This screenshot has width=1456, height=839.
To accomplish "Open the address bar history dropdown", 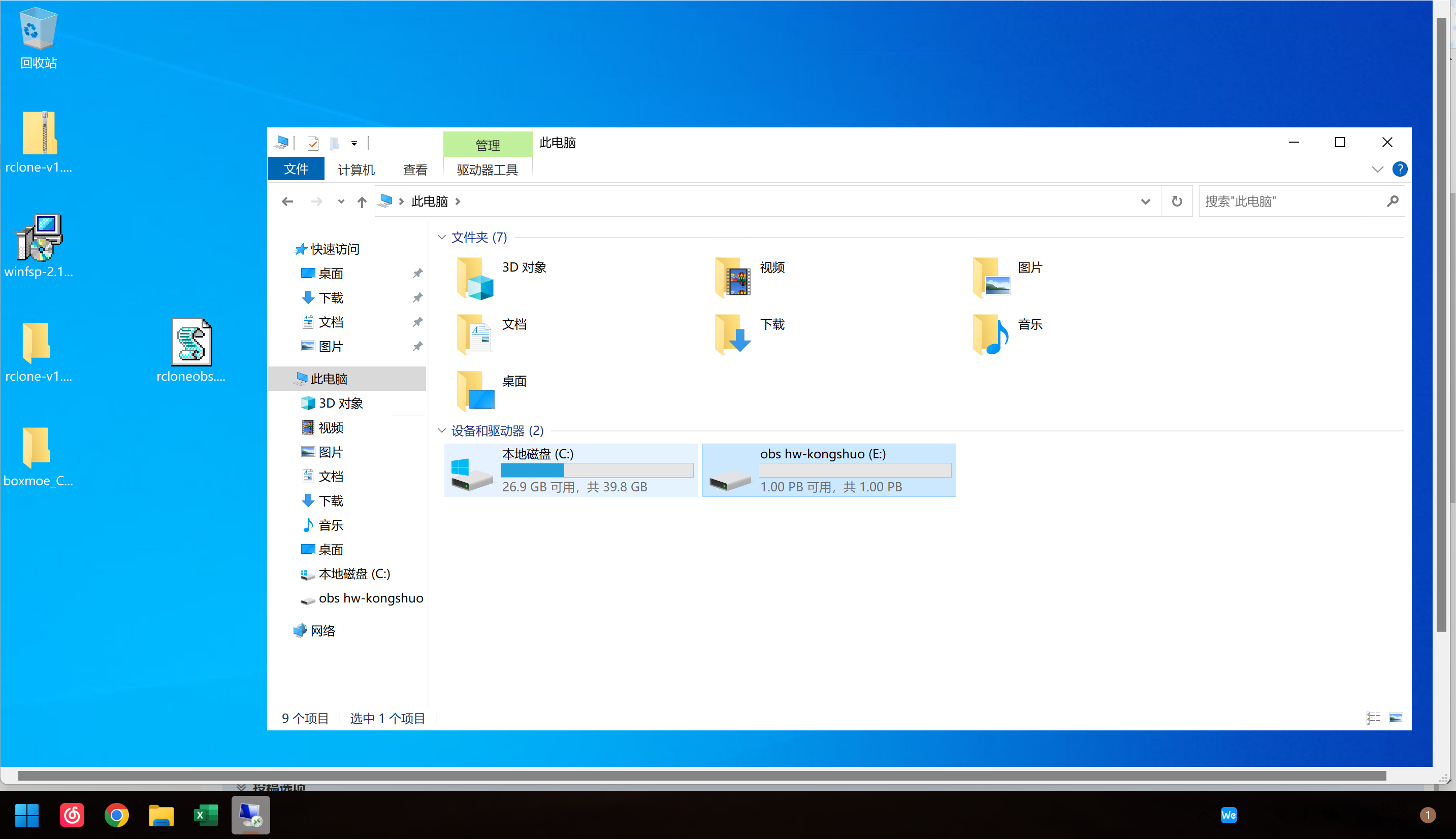I will pyautogui.click(x=1145, y=201).
